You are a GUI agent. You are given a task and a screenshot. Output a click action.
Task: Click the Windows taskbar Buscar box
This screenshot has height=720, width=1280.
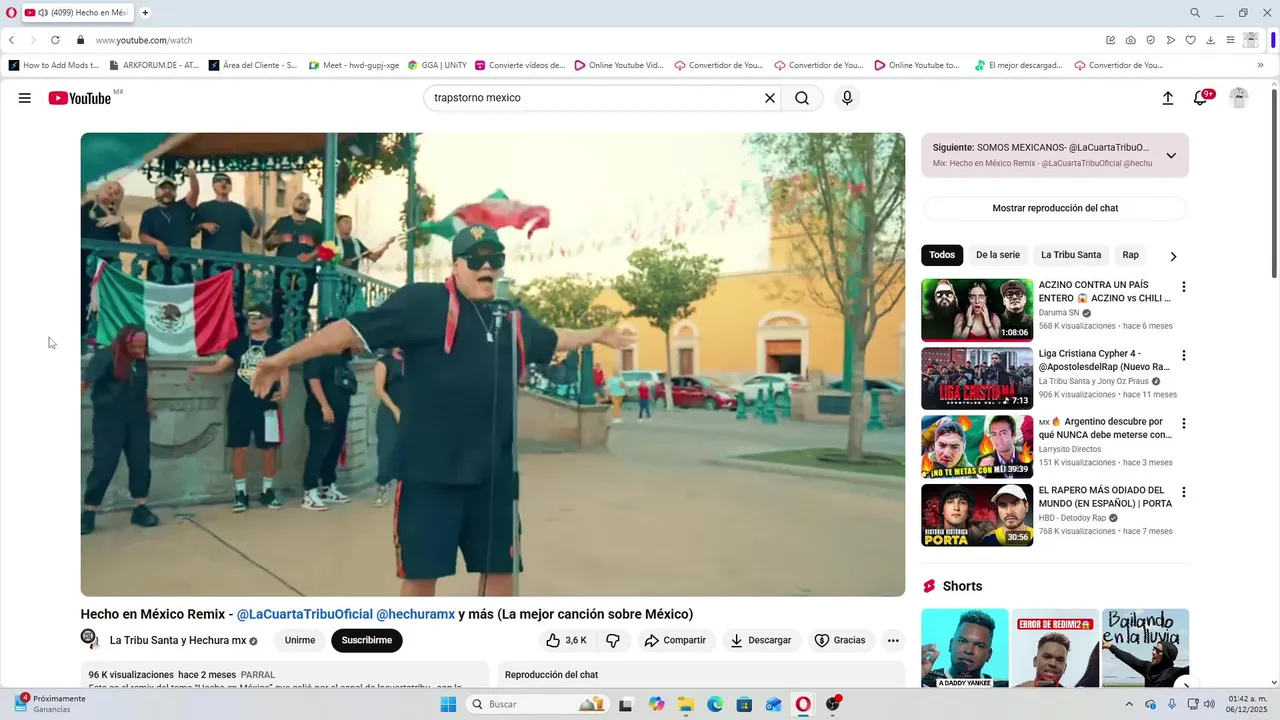tap(538, 704)
